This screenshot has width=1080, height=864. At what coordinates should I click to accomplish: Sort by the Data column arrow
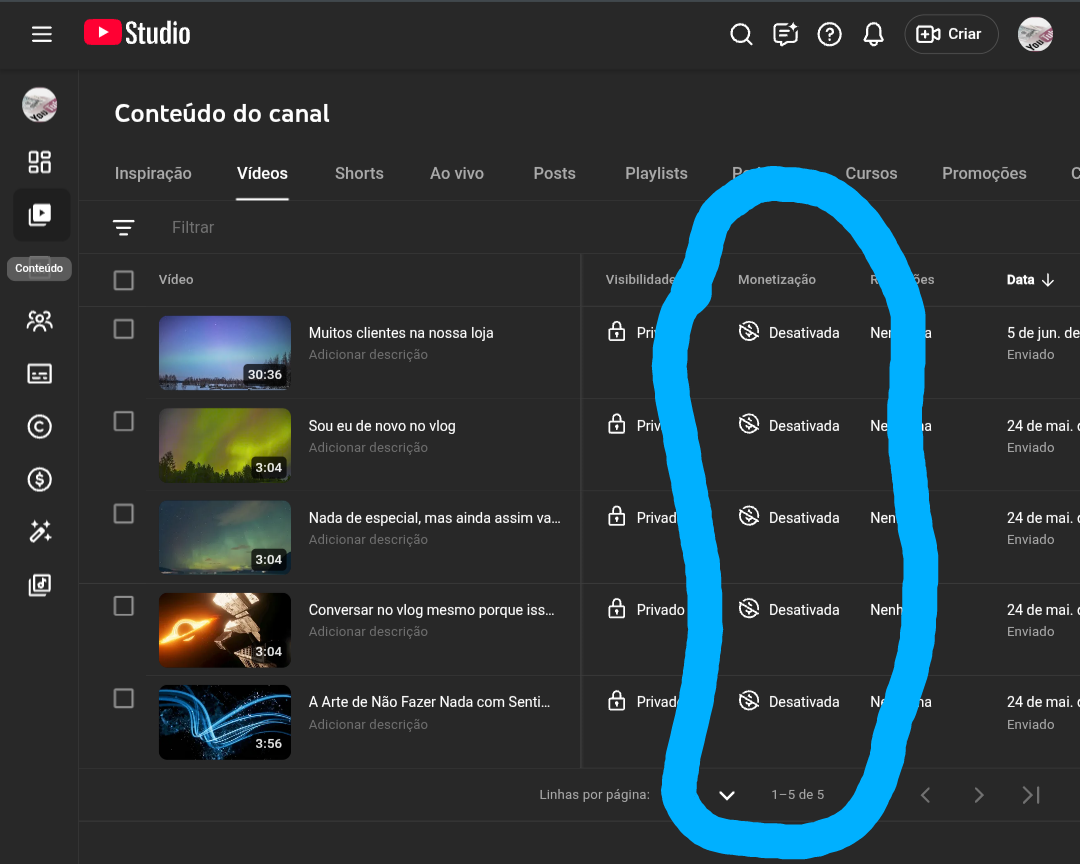pyautogui.click(x=1047, y=280)
